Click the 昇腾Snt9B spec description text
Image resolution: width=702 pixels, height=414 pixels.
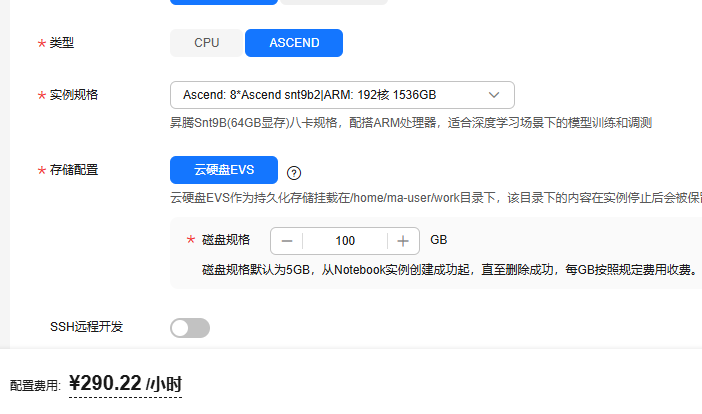[410, 123]
